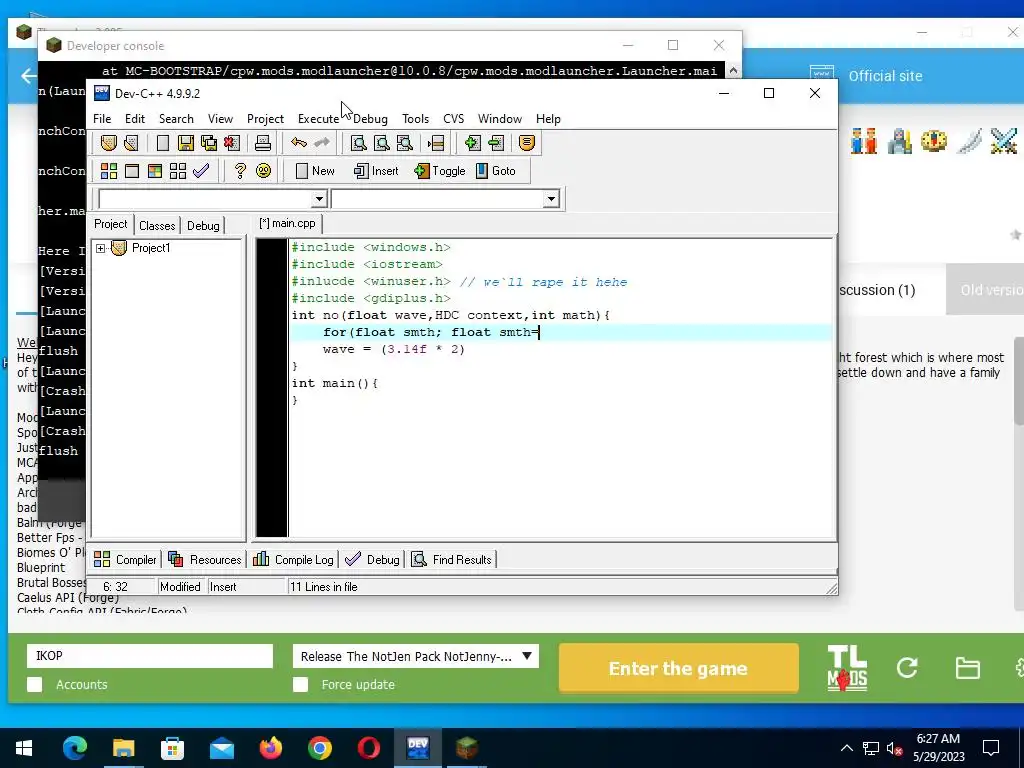Viewport: 1024px width, 768px height.
Task: Open Firefox from the taskbar
Action: coord(270,748)
